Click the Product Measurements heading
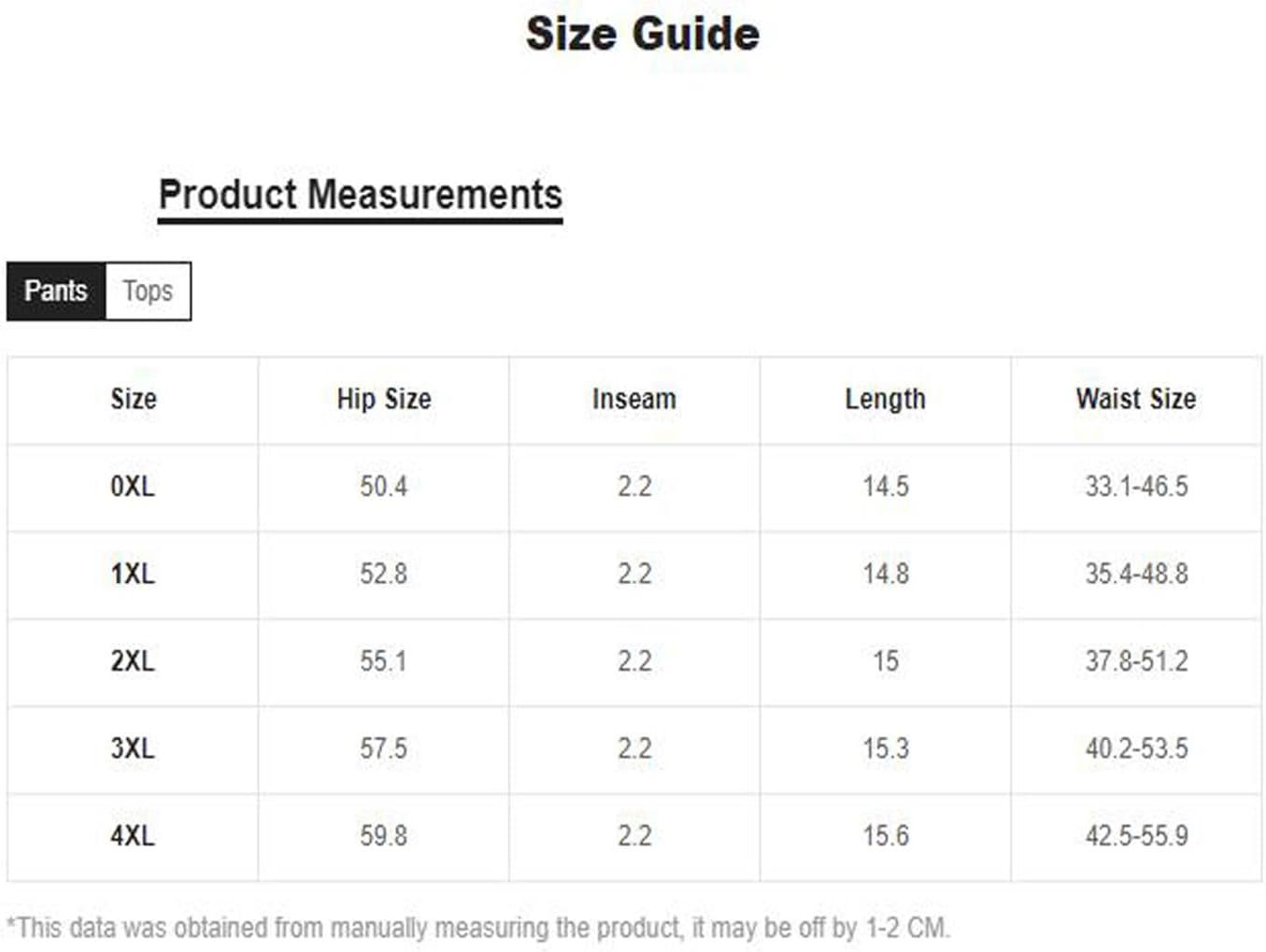The height and width of the screenshot is (952, 1266). [x=361, y=195]
